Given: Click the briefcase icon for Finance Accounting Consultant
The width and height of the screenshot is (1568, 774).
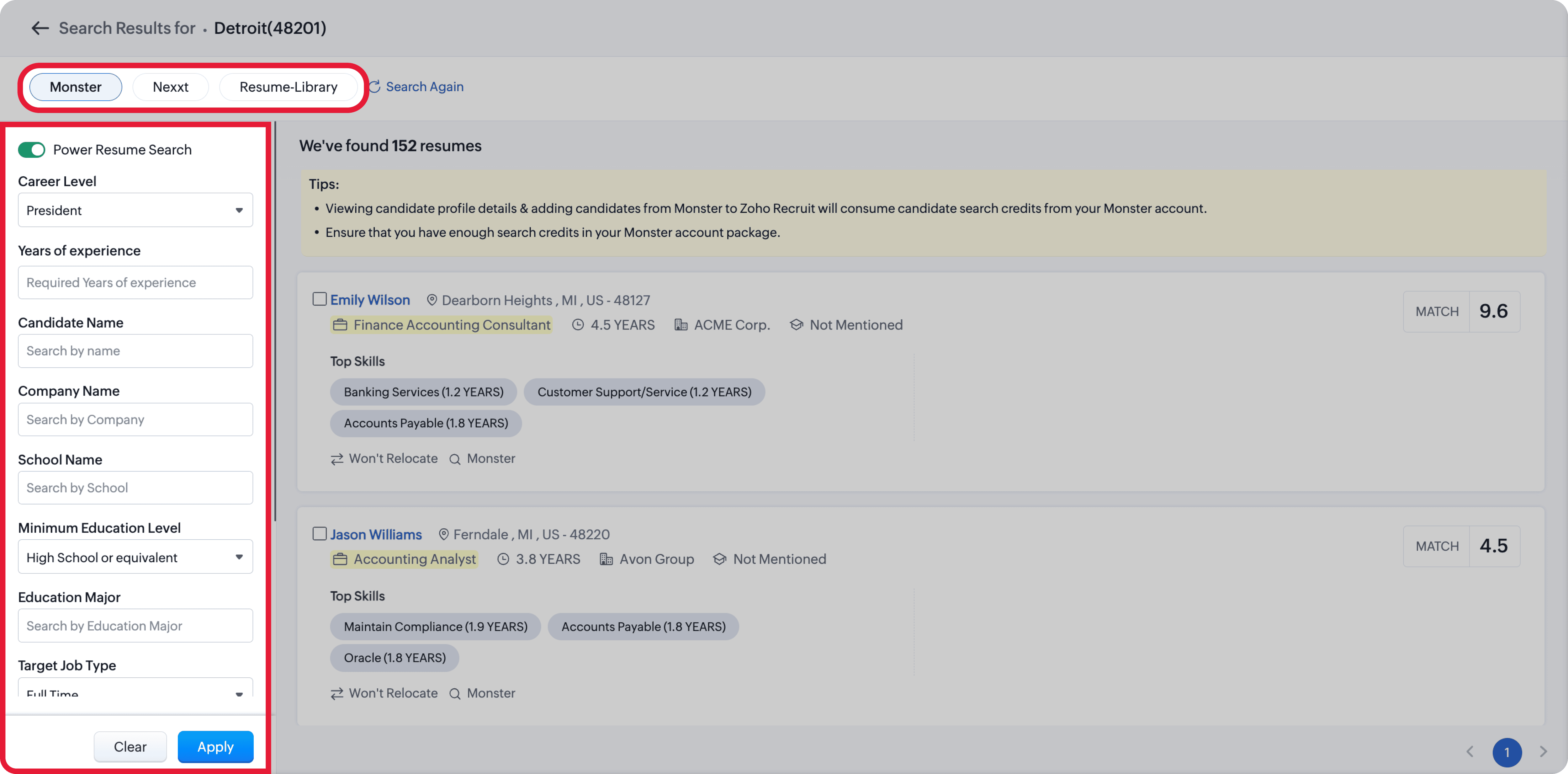Looking at the screenshot, I should pos(340,325).
